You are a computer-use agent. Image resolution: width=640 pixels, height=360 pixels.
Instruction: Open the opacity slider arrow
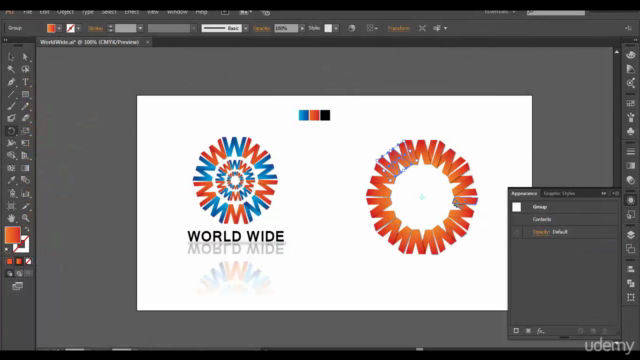click(302, 28)
